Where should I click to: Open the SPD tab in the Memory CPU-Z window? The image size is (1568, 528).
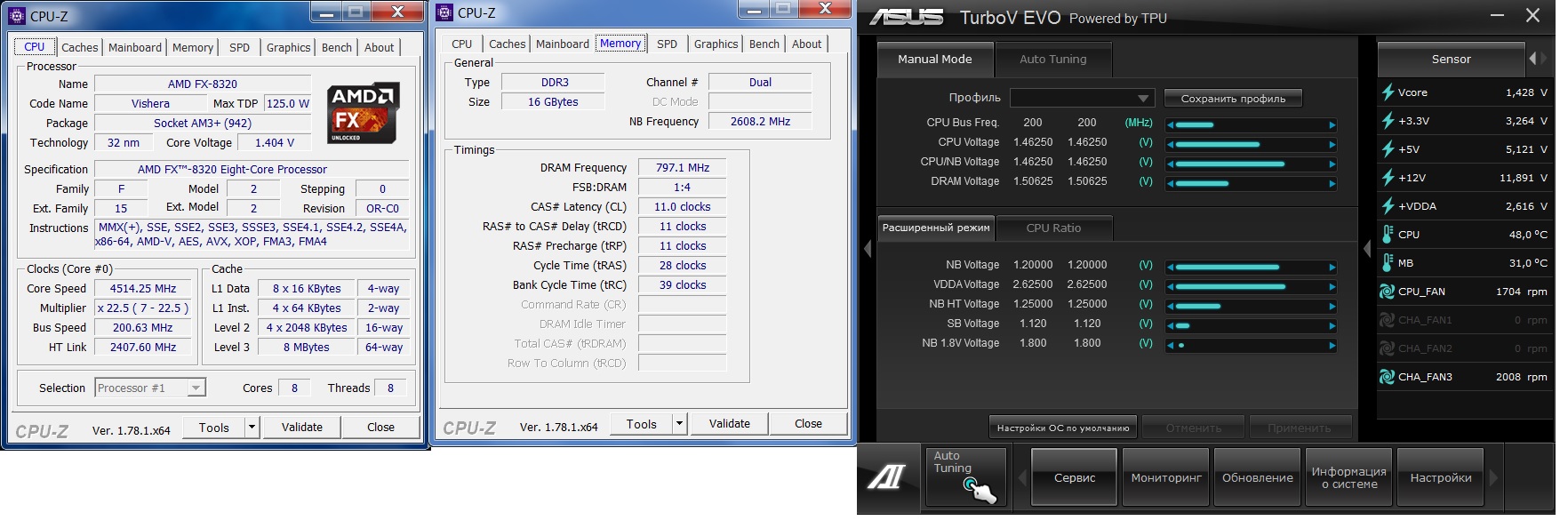click(667, 44)
